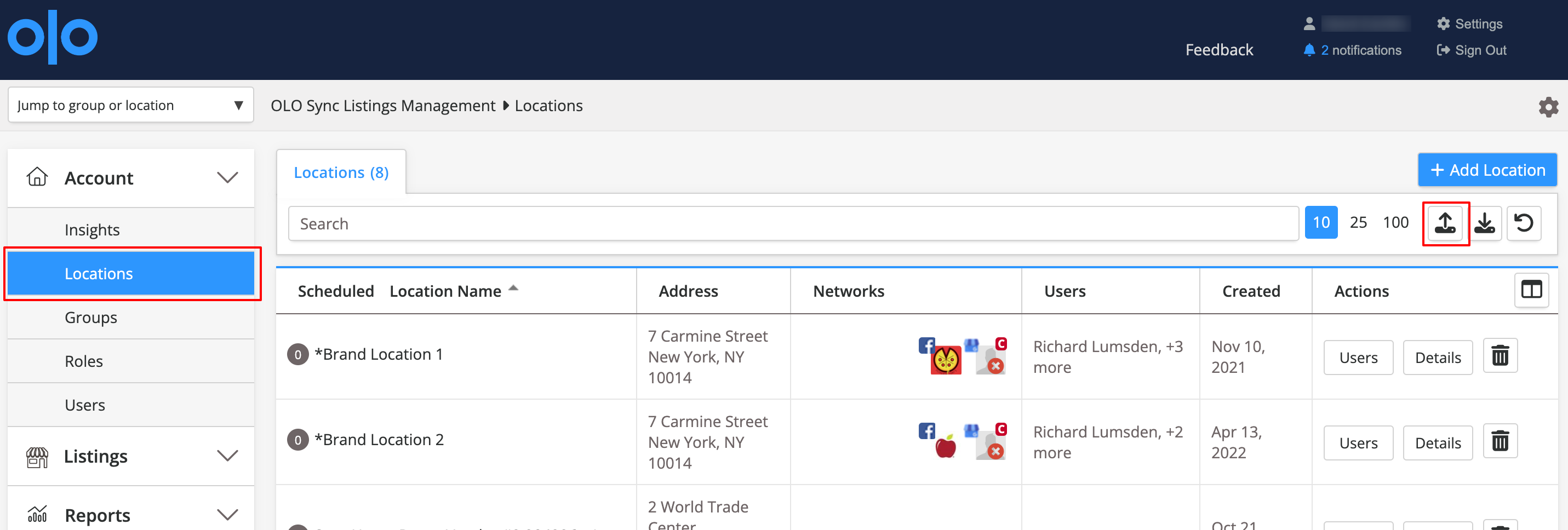Click scheduled count badge for Brand Location 2
The image size is (1568, 530).
(x=297, y=440)
